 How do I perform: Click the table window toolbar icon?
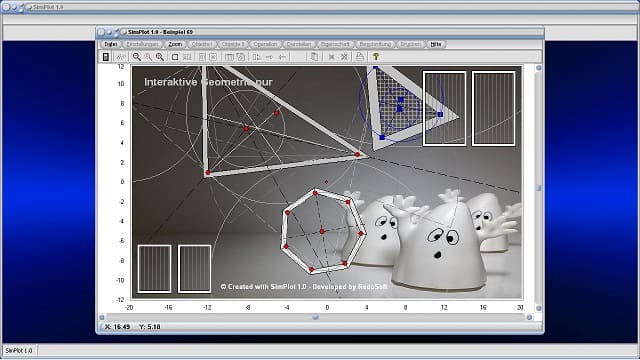pyautogui.click(x=229, y=57)
